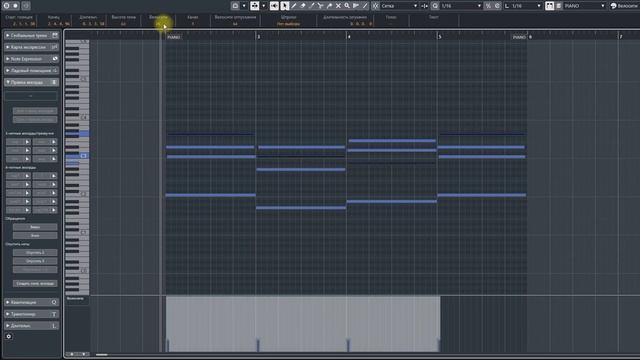Viewport: 640px width, 360px height.
Task: Open quantize preset 1/16 dropdown beside Q
Action: tap(461, 6)
